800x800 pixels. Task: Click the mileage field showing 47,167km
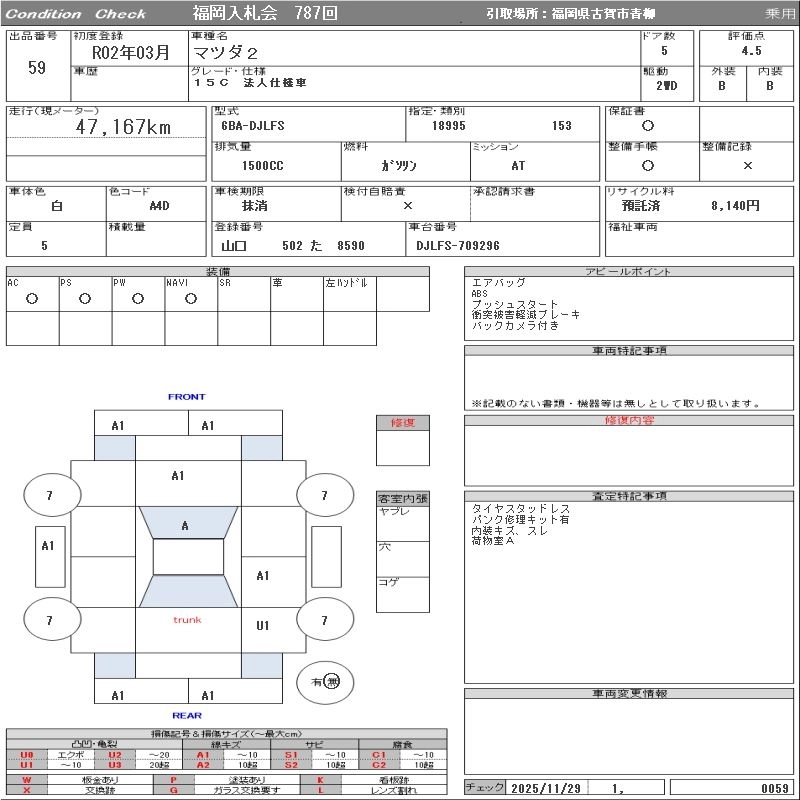coord(124,128)
